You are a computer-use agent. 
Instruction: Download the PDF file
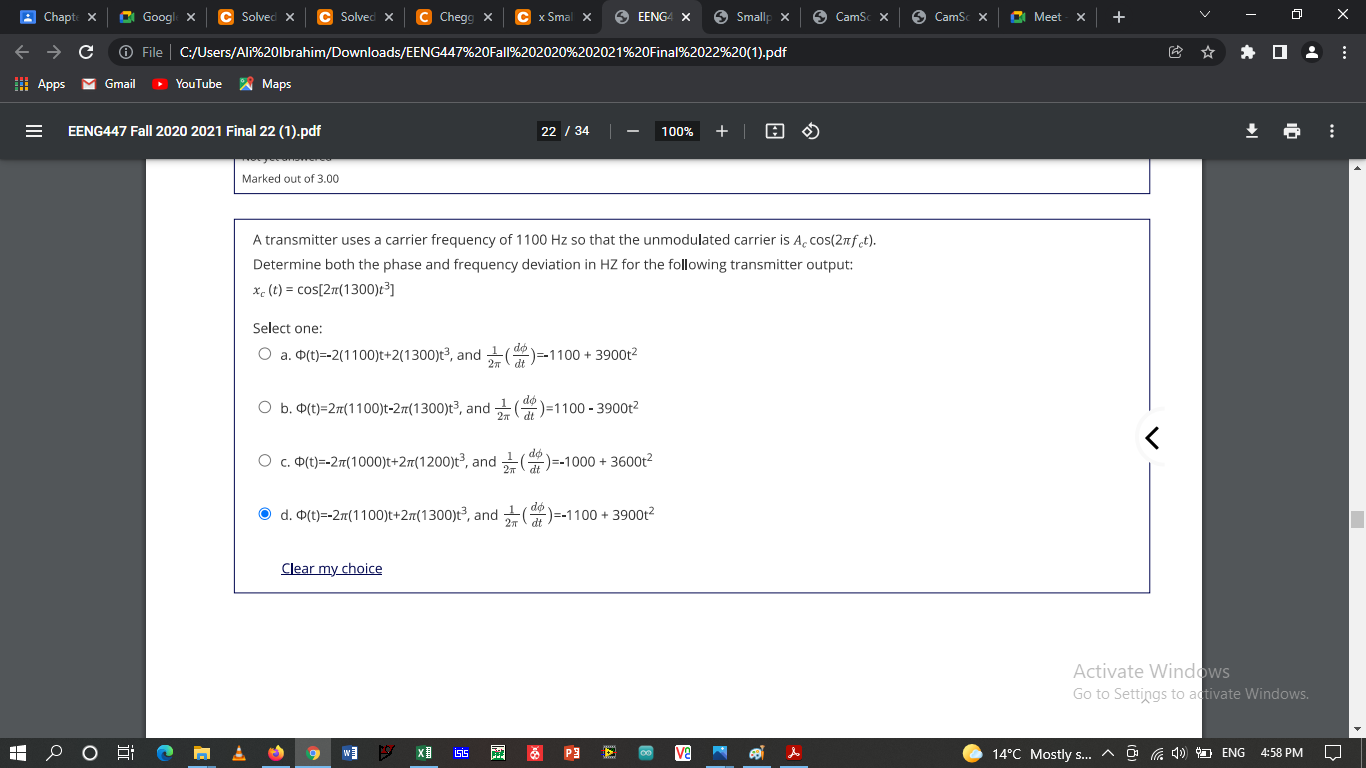click(x=1251, y=131)
